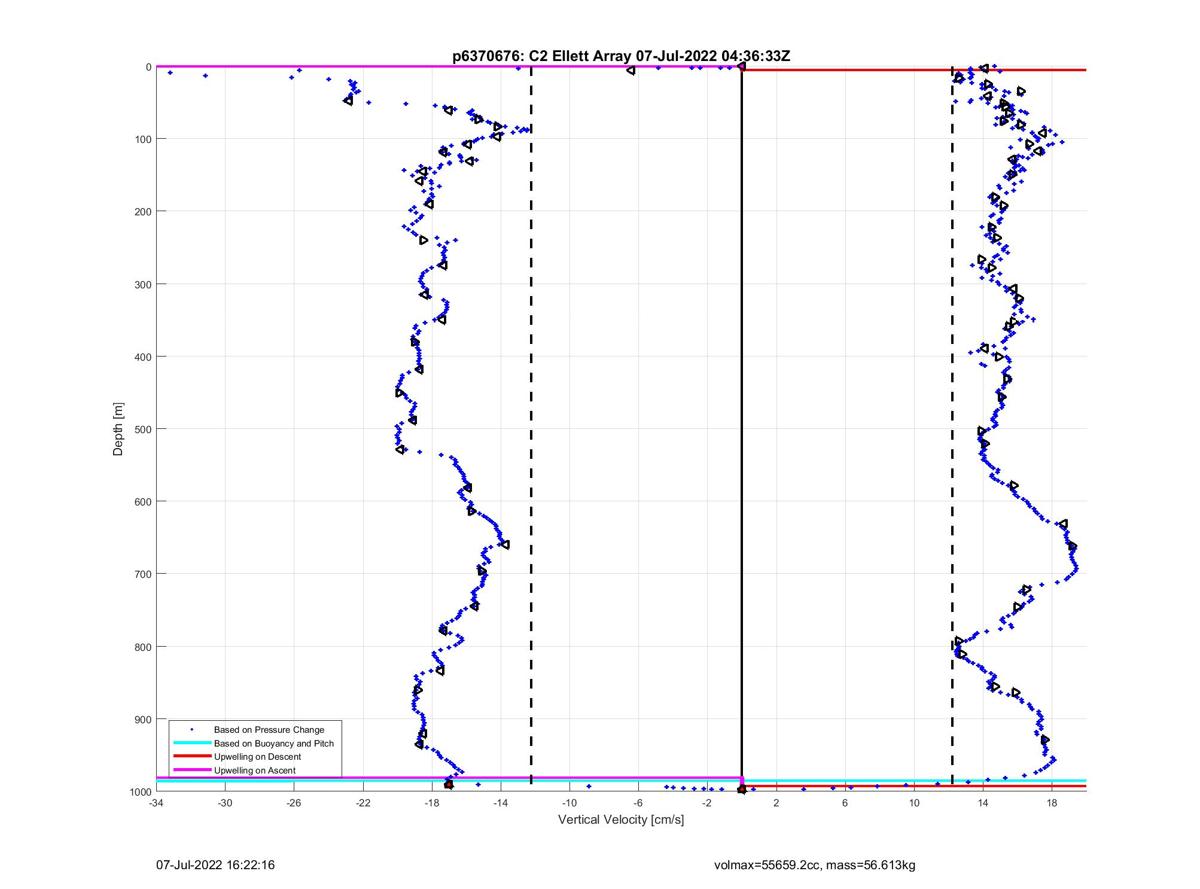The height and width of the screenshot is (889, 1200).
Task: Click y-axis tick label '500'
Action: point(141,429)
